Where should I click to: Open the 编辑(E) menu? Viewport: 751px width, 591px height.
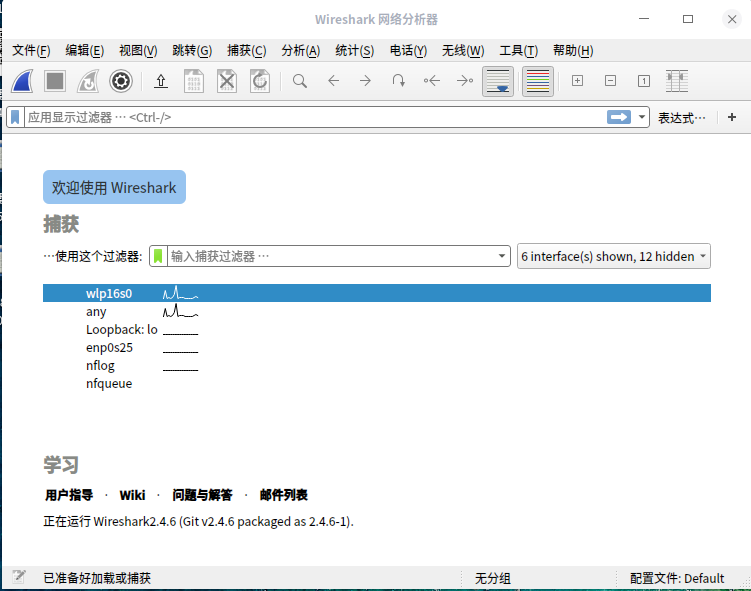(84, 51)
